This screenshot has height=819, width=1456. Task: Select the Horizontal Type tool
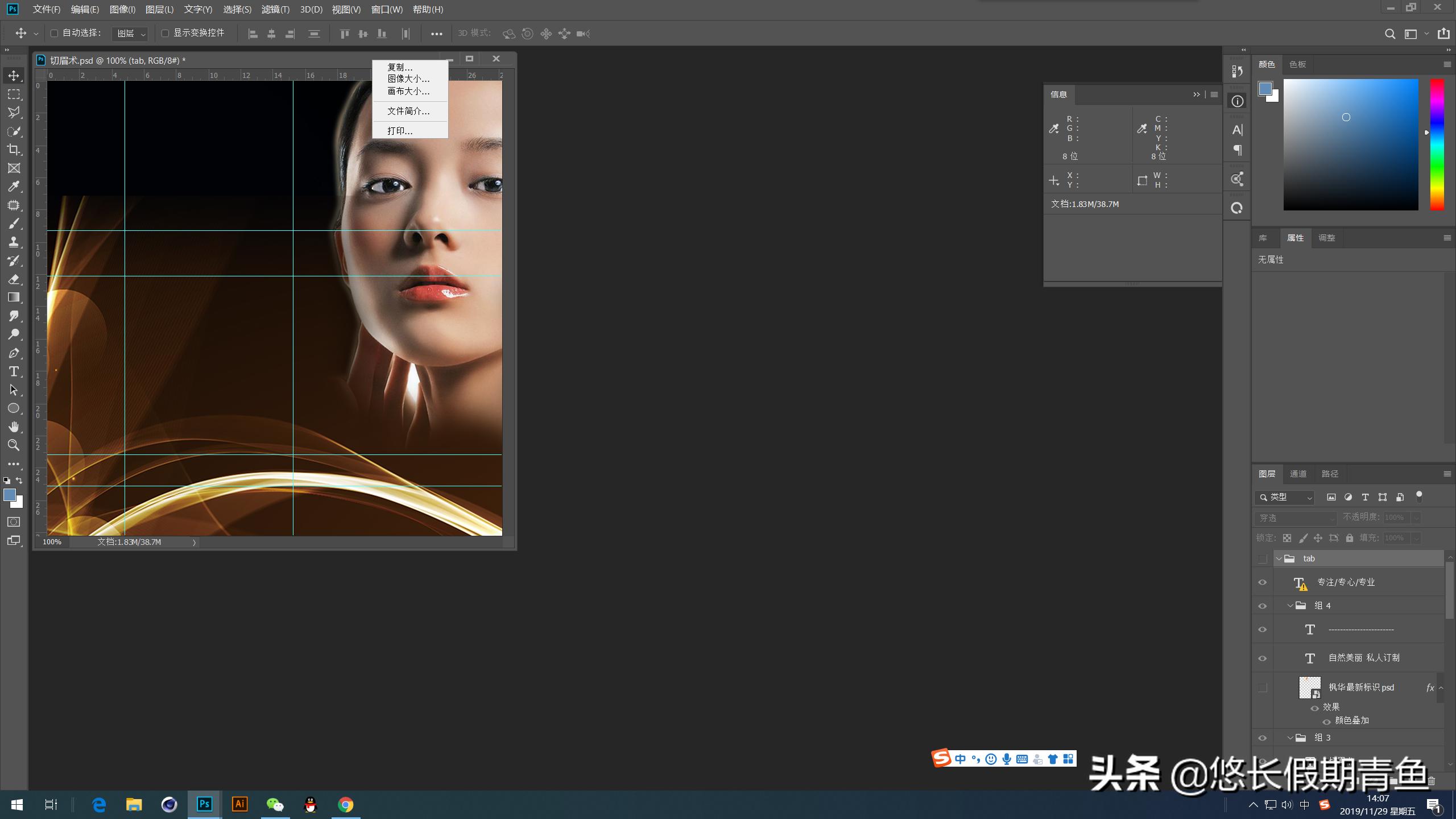point(14,372)
